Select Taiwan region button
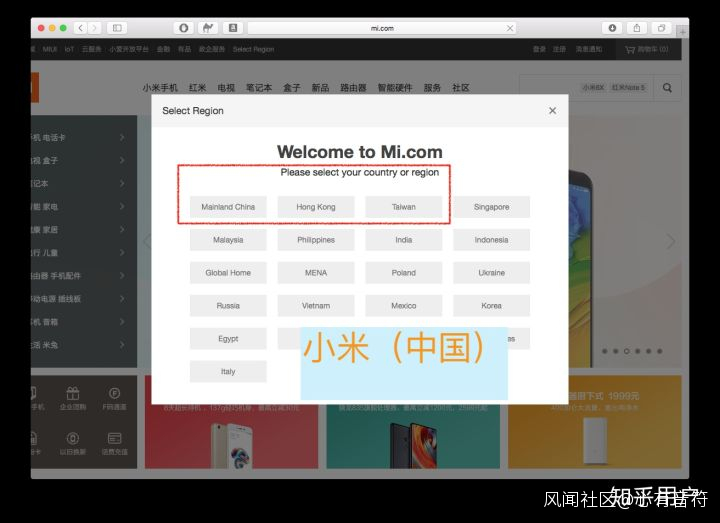 [404, 207]
